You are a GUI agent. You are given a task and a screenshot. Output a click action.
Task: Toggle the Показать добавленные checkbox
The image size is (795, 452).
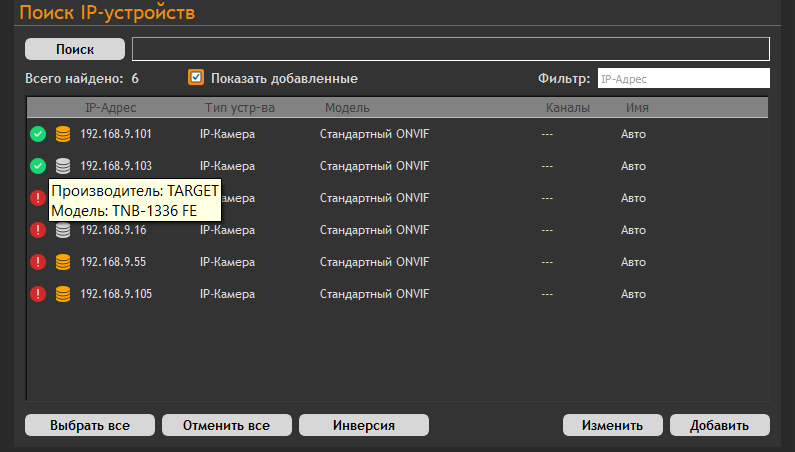pos(196,78)
